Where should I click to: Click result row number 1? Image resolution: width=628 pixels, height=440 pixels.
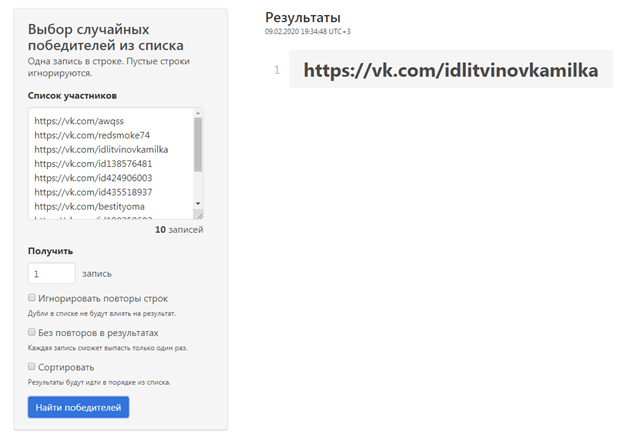coord(277,70)
